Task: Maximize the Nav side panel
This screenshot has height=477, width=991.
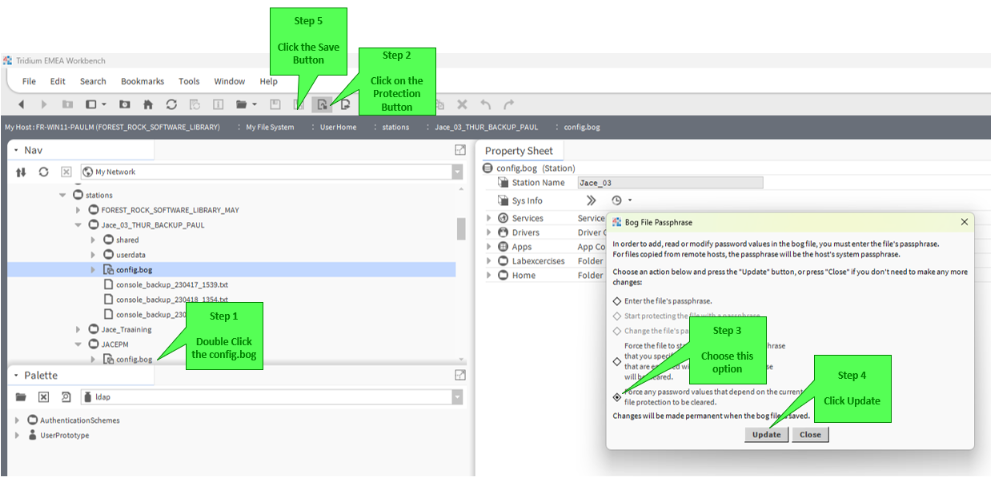Action: (x=460, y=150)
